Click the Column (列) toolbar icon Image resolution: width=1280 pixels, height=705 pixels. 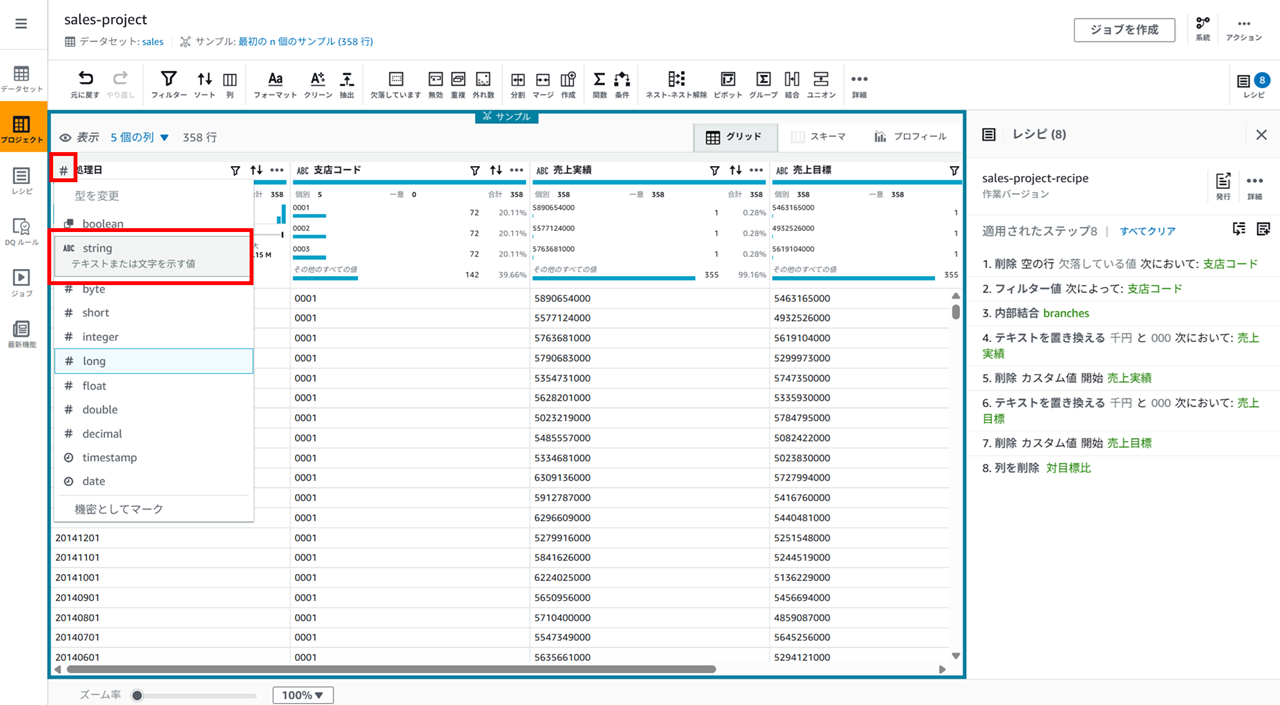point(230,84)
